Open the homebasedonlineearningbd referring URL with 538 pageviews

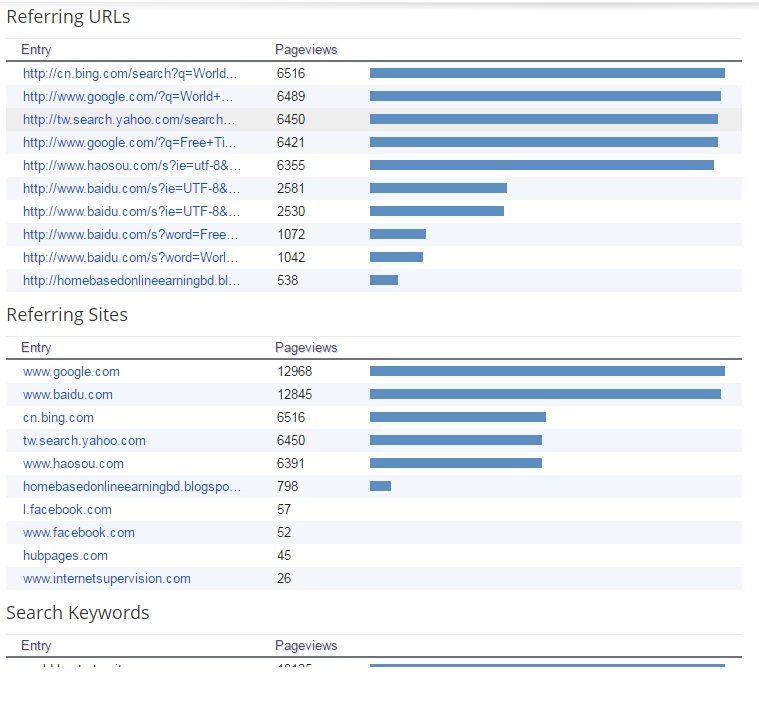pyautogui.click(x=131, y=280)
